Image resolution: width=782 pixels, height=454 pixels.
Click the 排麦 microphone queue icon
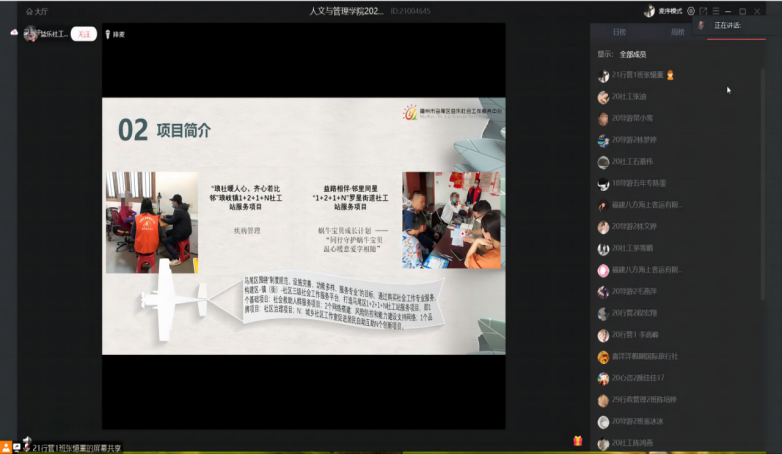click(x=107, y=34)
